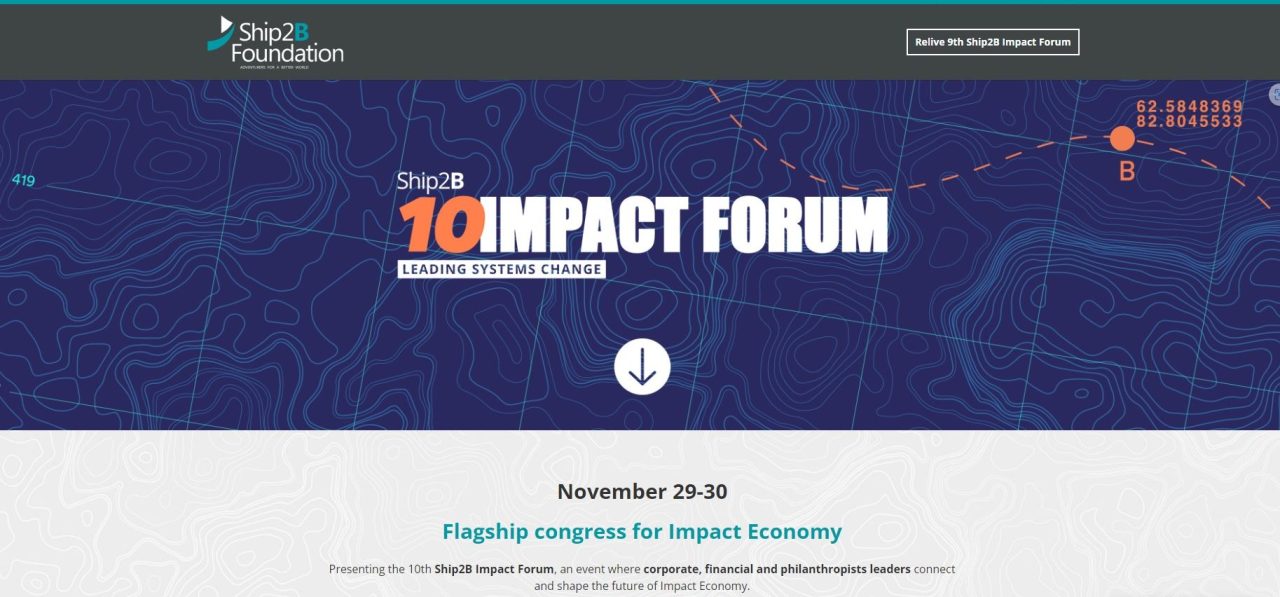Screen dimensions: 1280x597
Task: Click the tagline under the Foundation logo
Action: click(275, 67)
